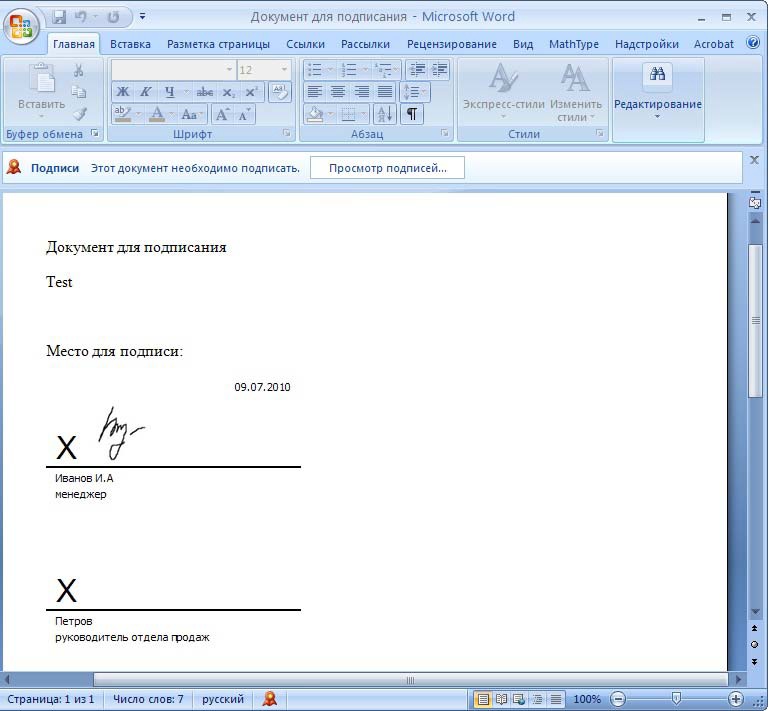Viewport: 773px width, 711px height.
Task: Click Число слов: 7 status entry
Action: click(x=148, y=699)
